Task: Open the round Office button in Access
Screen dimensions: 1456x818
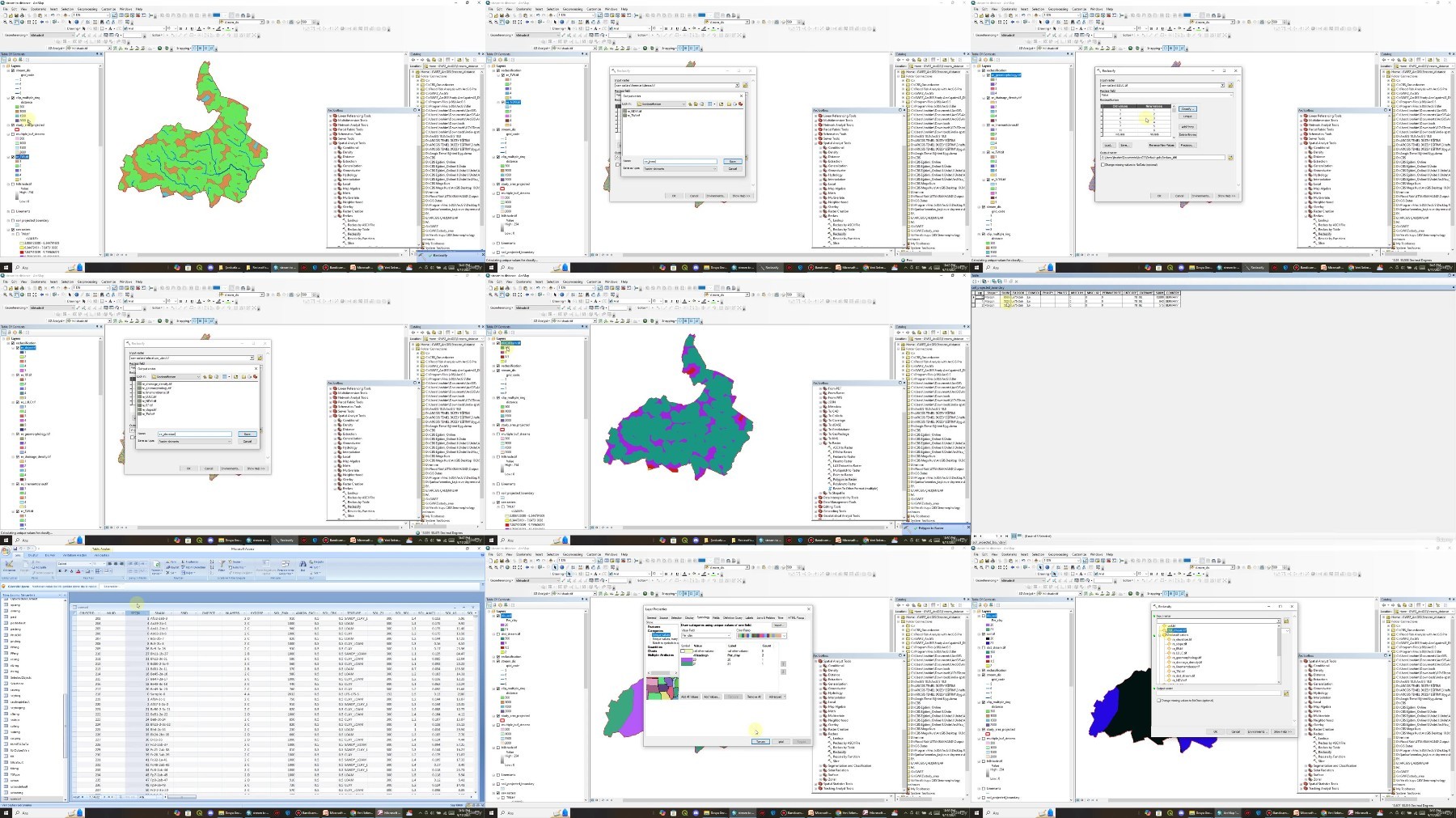Action: (x=6, y=551)
